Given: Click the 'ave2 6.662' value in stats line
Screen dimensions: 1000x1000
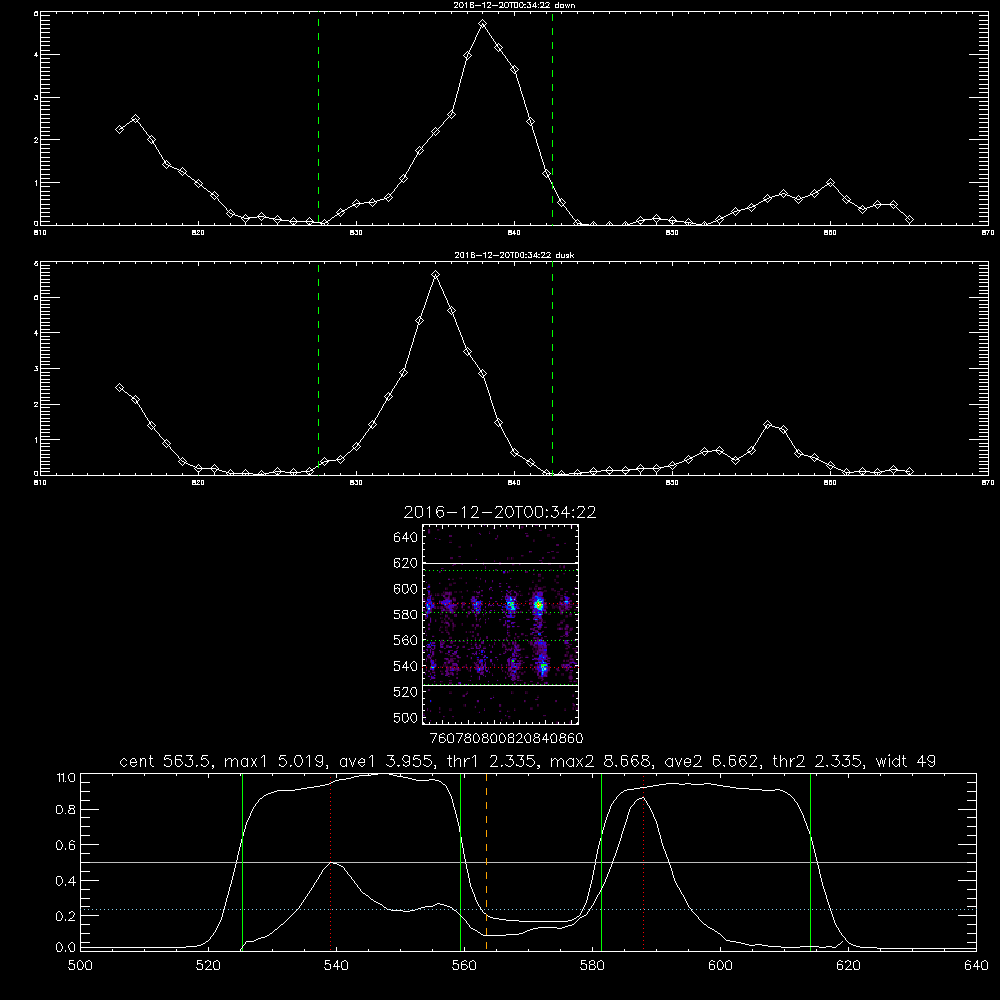Looking at the screenshot, I should coord(711,761).
